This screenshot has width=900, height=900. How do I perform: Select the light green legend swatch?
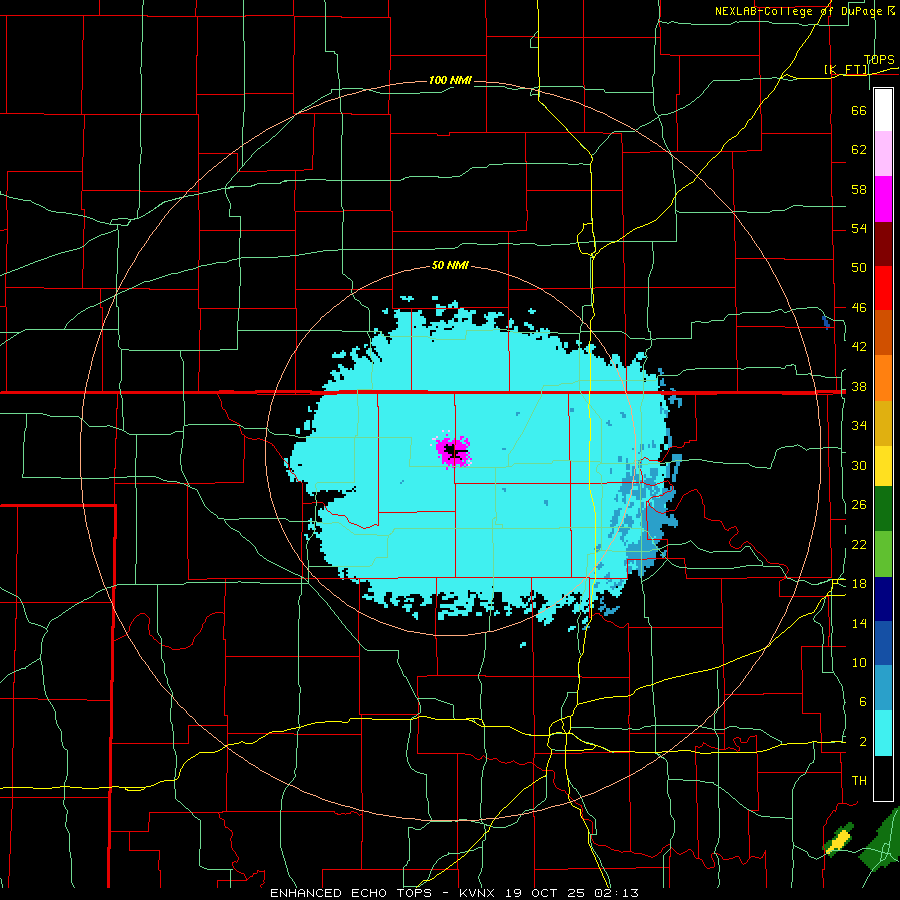coord(883,554)
